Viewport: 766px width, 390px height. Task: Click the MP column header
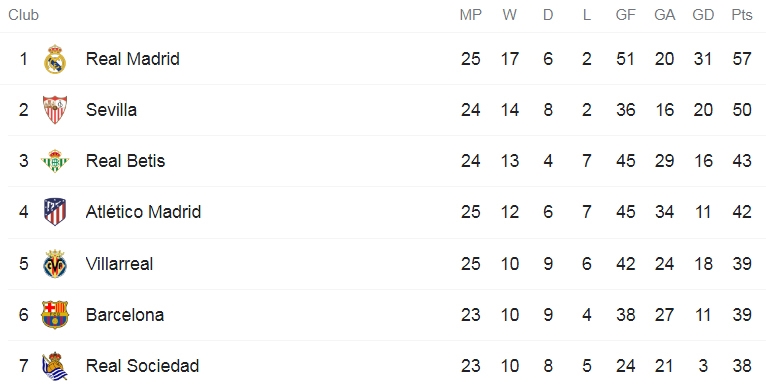tap(470, 15)
